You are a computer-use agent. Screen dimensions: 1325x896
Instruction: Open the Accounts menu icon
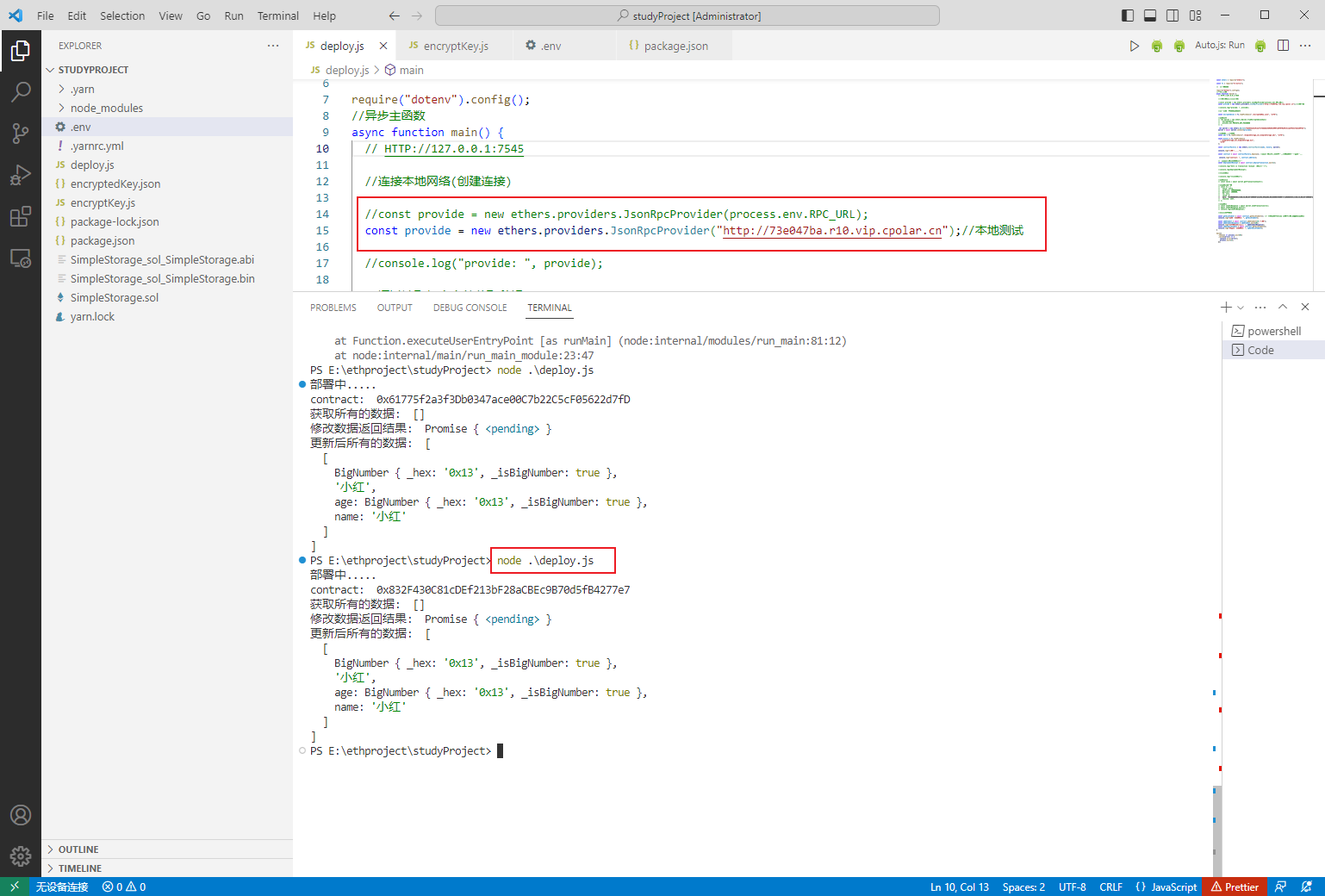(x=21, y=815)
